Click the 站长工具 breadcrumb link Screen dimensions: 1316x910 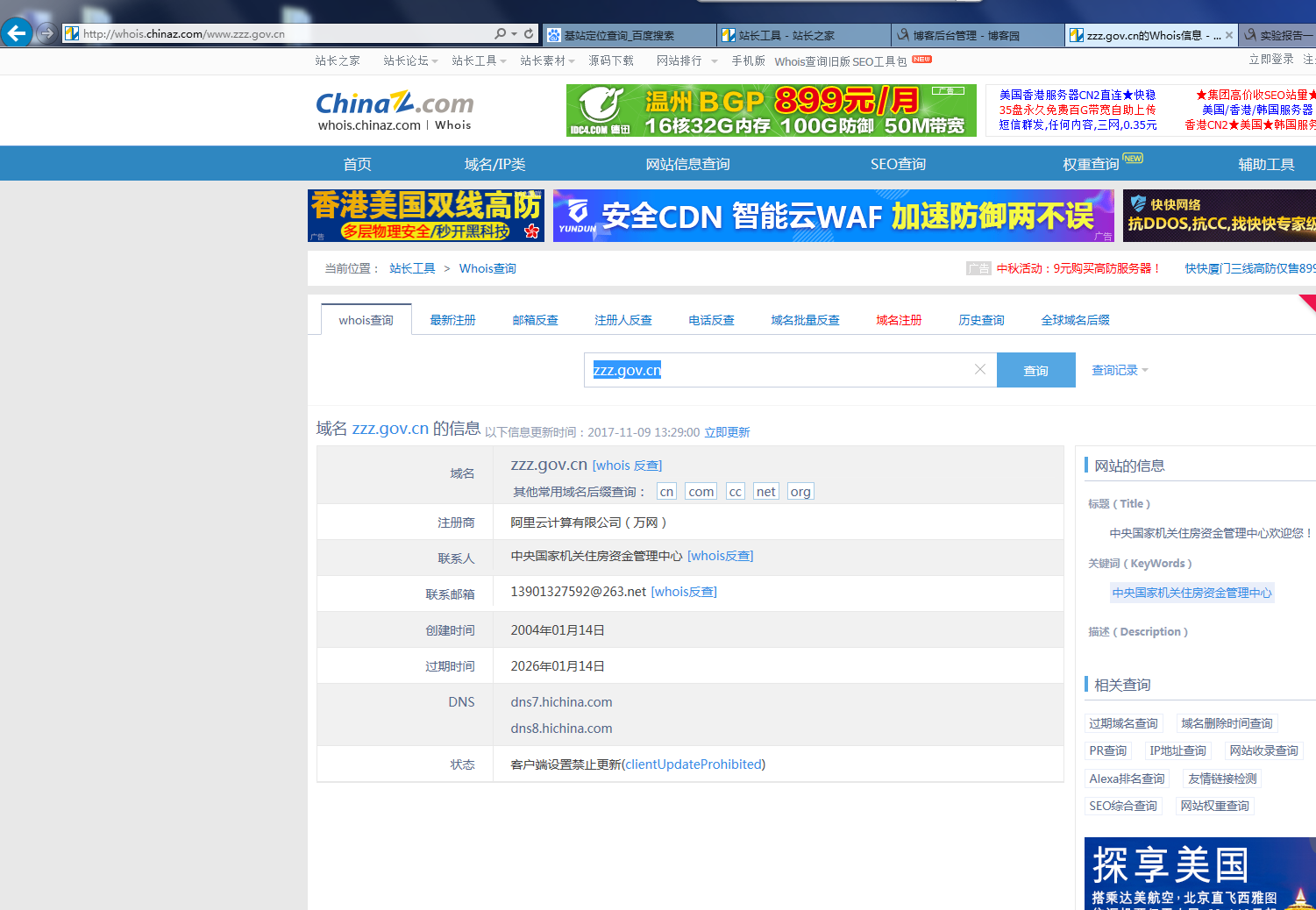tap(412, 268)
